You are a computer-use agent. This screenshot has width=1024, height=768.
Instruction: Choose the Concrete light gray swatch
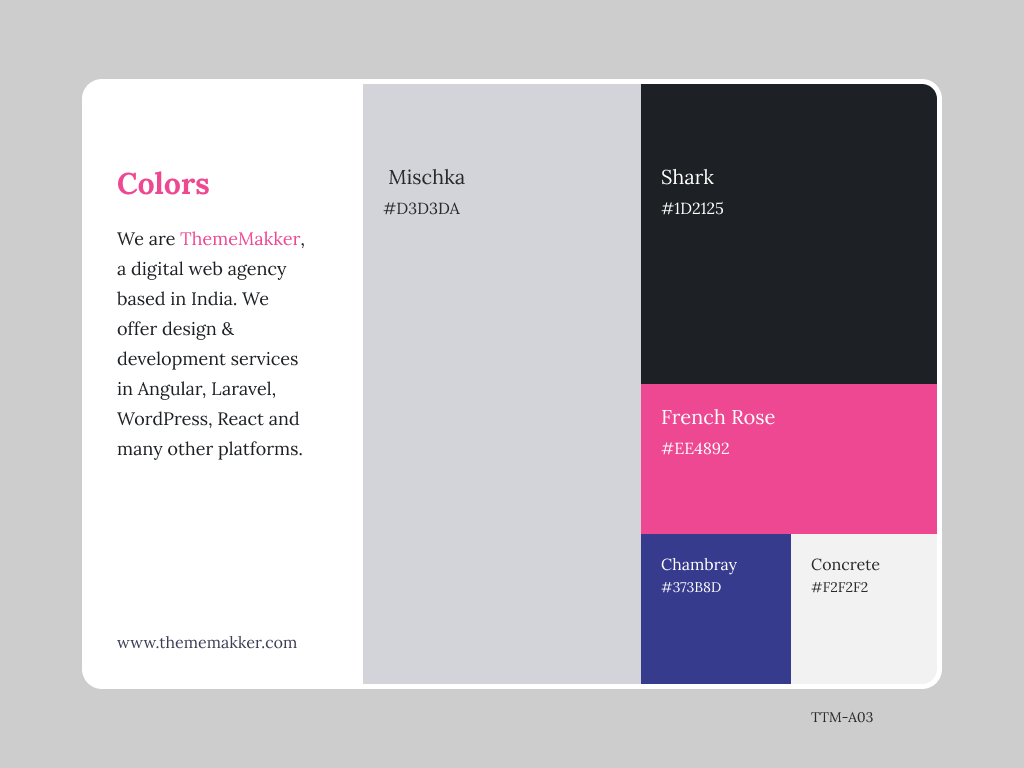point(864,609)
